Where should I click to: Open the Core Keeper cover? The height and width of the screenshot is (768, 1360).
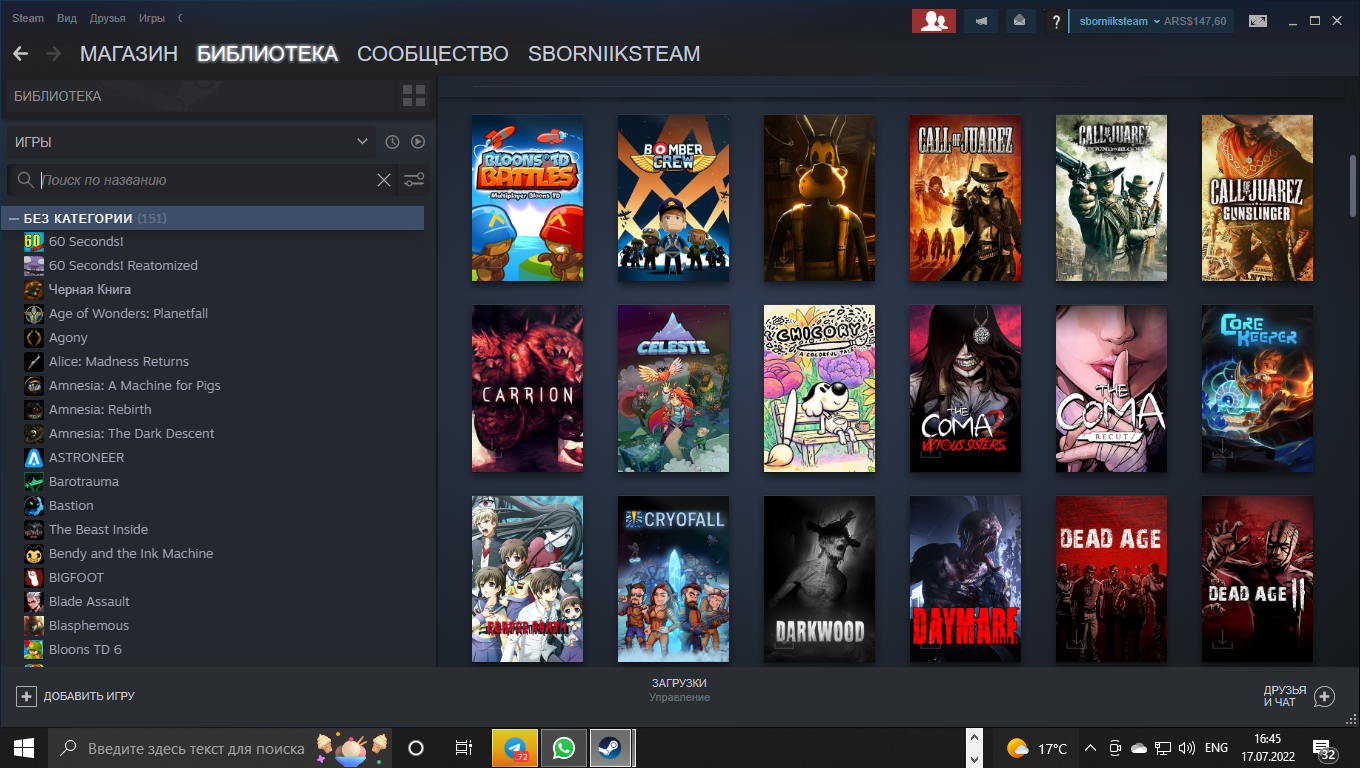[x=1257, y=389]
